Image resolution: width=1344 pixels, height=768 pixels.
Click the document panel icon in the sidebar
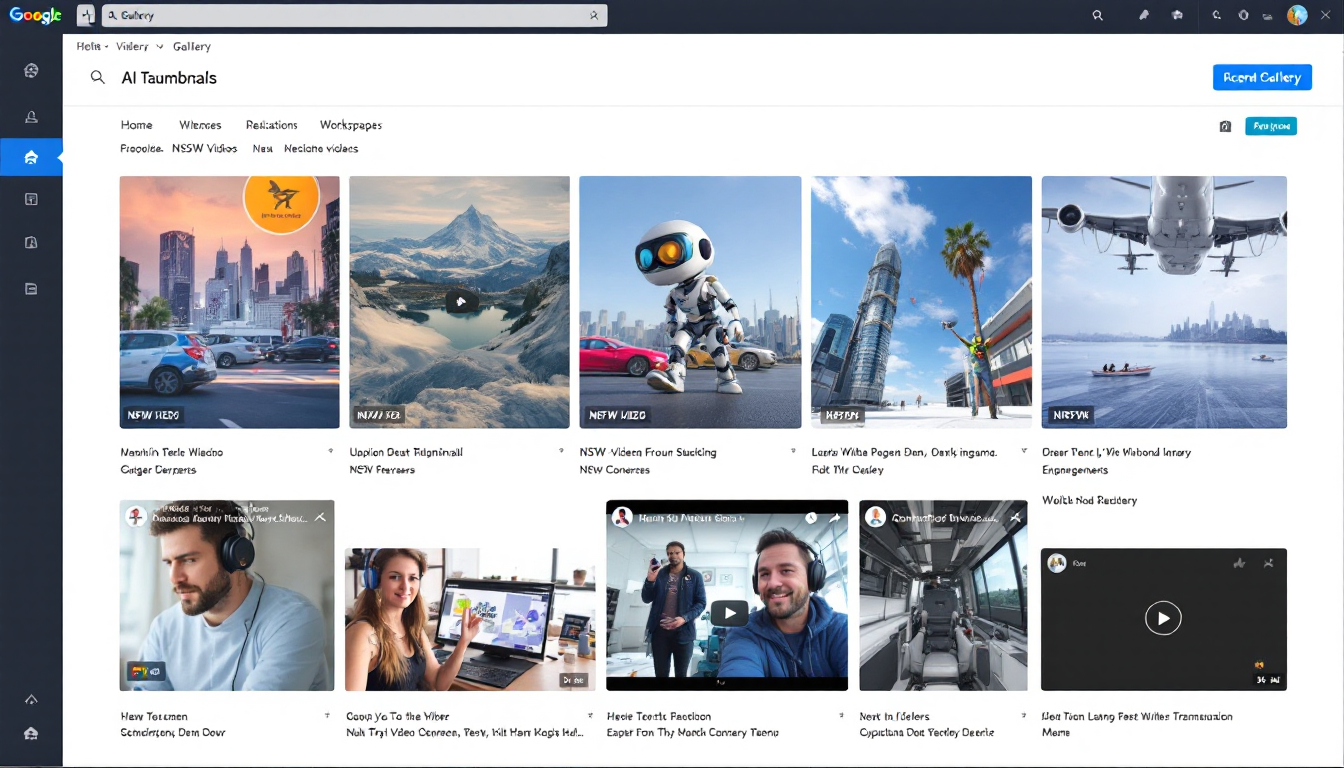(30, 198)
